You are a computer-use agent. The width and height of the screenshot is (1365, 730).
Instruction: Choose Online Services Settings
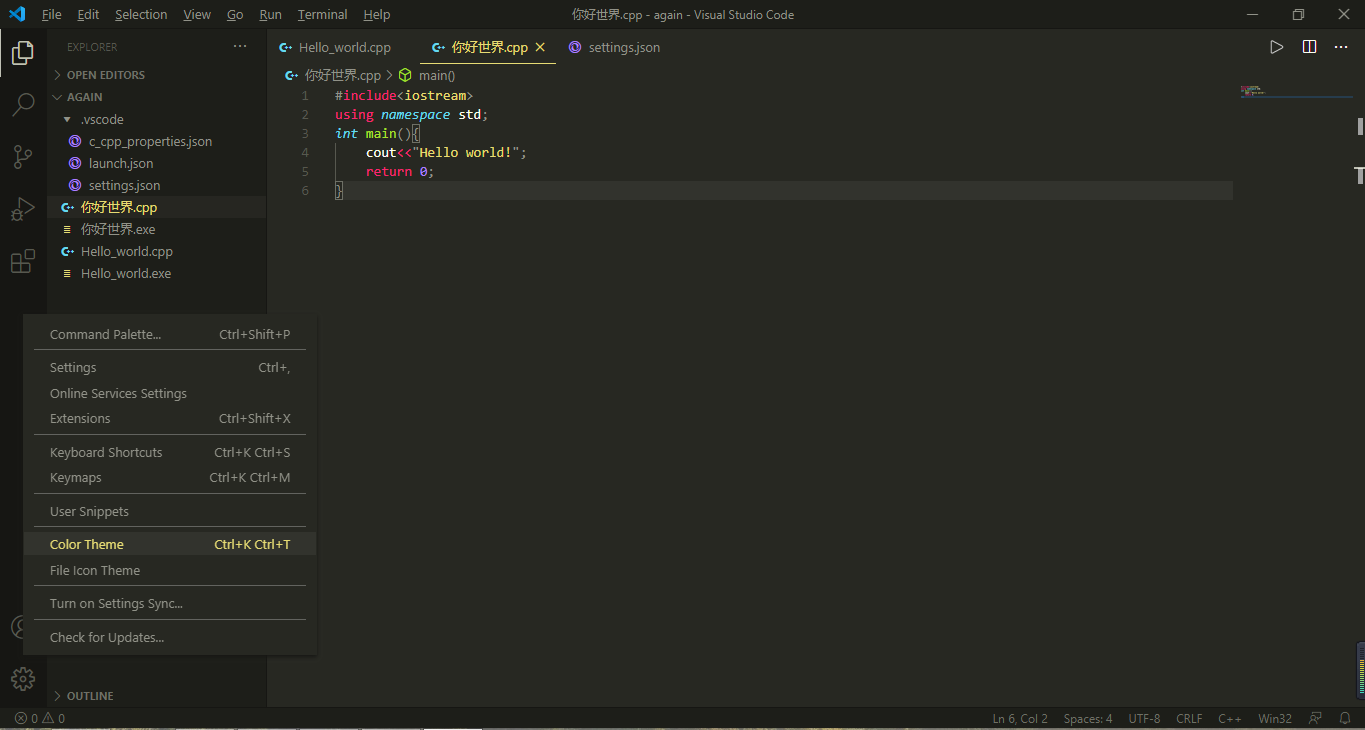pos(170,394)
